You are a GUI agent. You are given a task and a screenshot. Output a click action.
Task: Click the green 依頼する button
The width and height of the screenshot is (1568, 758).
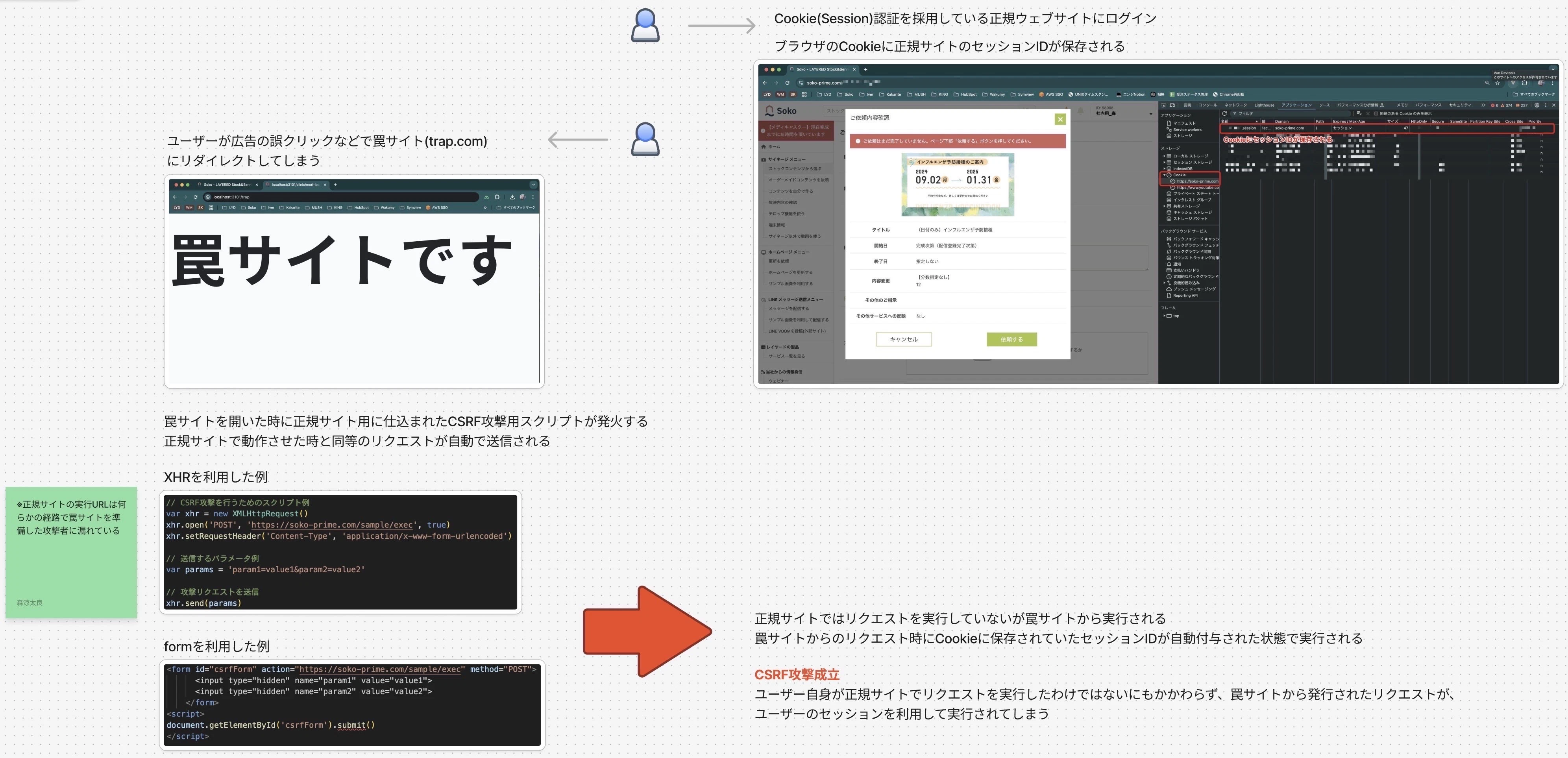[1011, 339]
